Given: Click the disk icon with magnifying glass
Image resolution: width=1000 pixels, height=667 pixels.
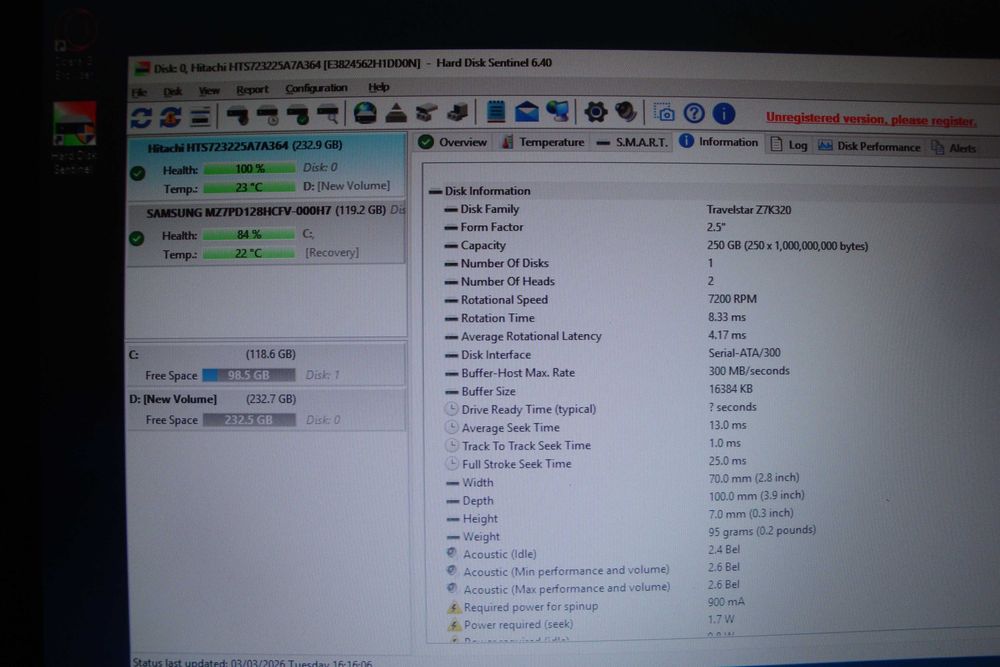Looking at the screenshot, I should (328, 115).
